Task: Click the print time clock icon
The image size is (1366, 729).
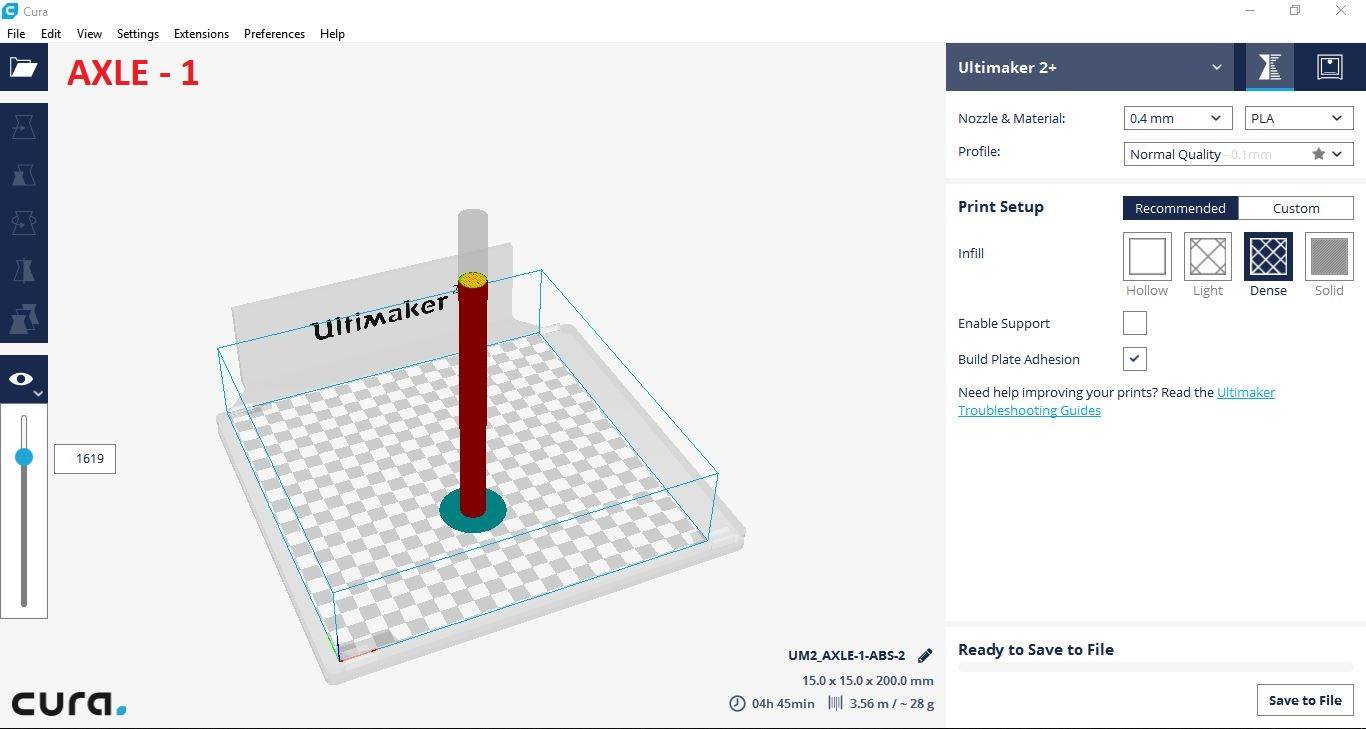Action: click(x=737, y=703)
